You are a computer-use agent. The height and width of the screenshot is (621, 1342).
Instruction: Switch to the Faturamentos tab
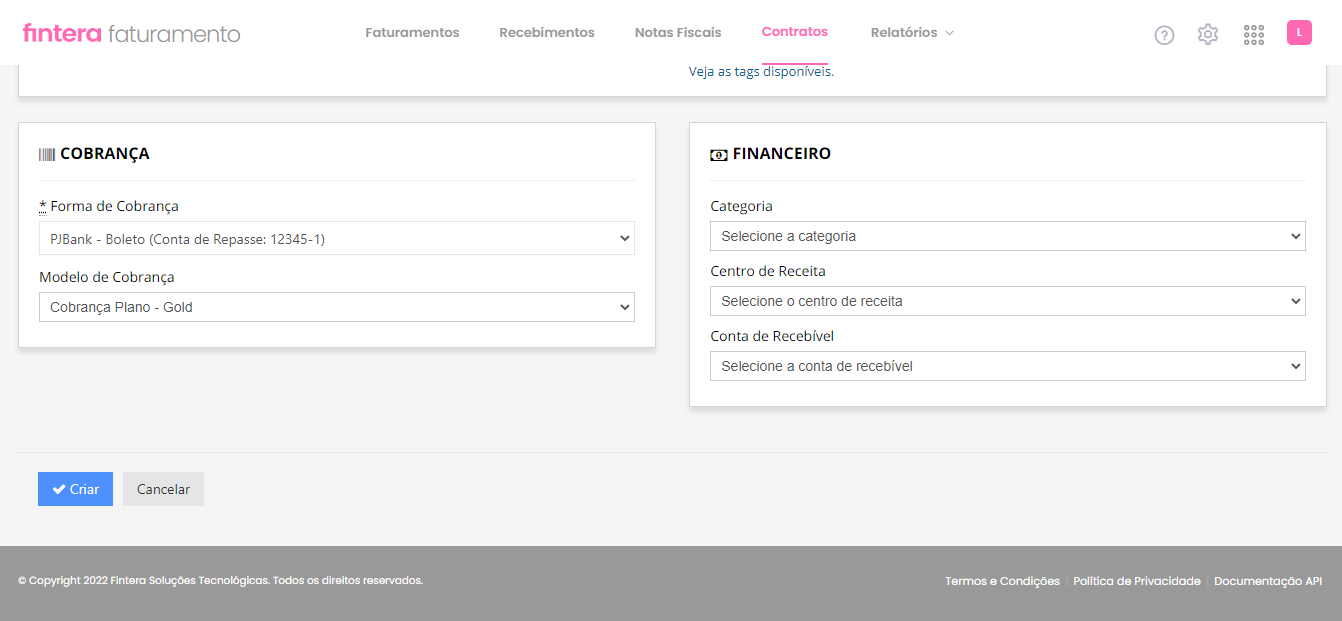pyautogui.click(x=412, y=32)
